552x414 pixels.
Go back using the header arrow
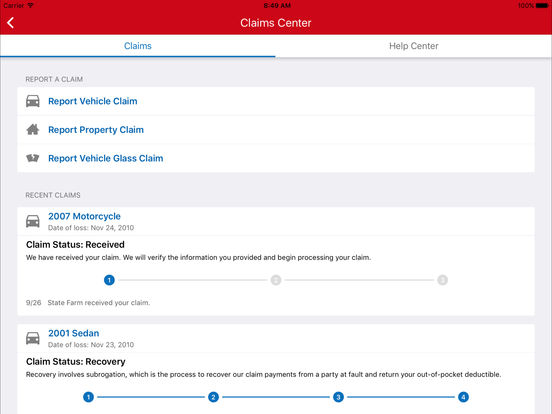pyautogui.click(x=11, y=23)
